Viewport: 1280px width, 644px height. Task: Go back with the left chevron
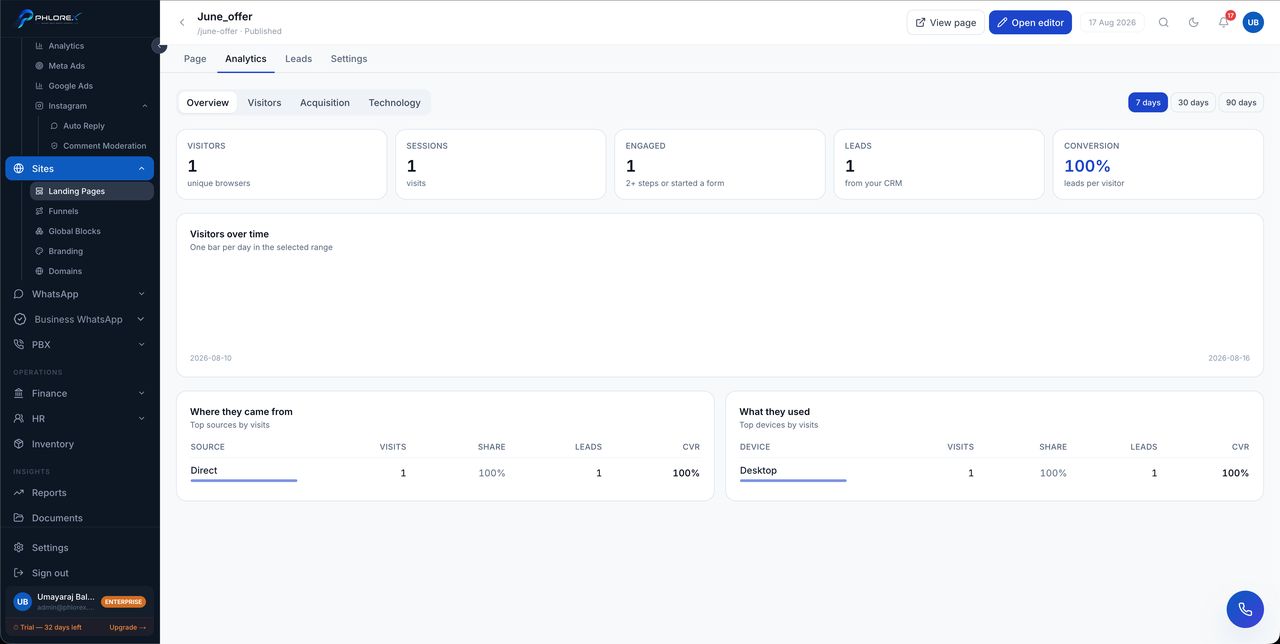click(x=182, y=22)
